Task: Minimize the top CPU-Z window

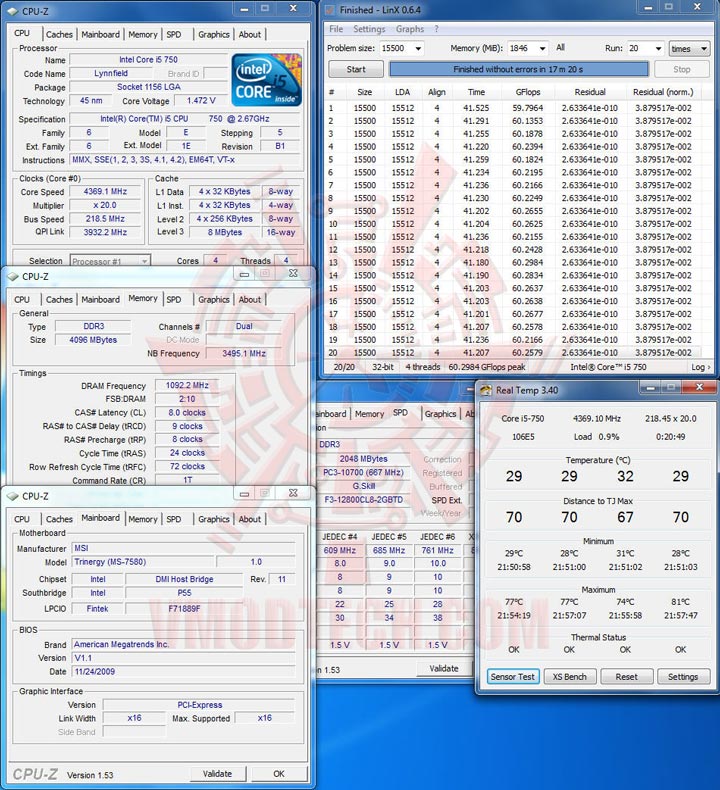Action: click(x=245, y=9)
